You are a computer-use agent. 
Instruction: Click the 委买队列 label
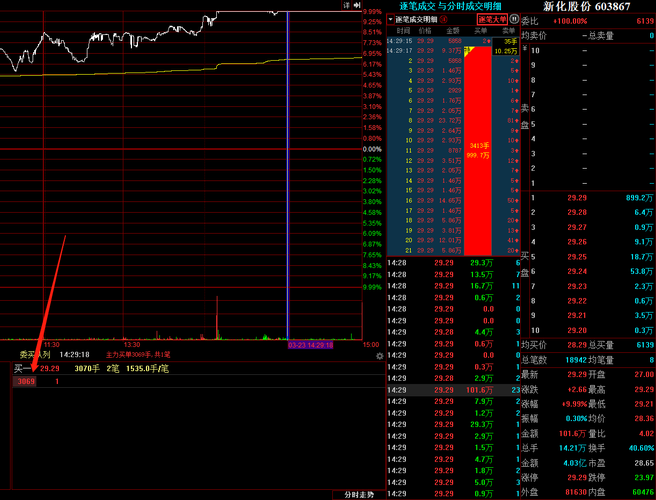point(35,355)
